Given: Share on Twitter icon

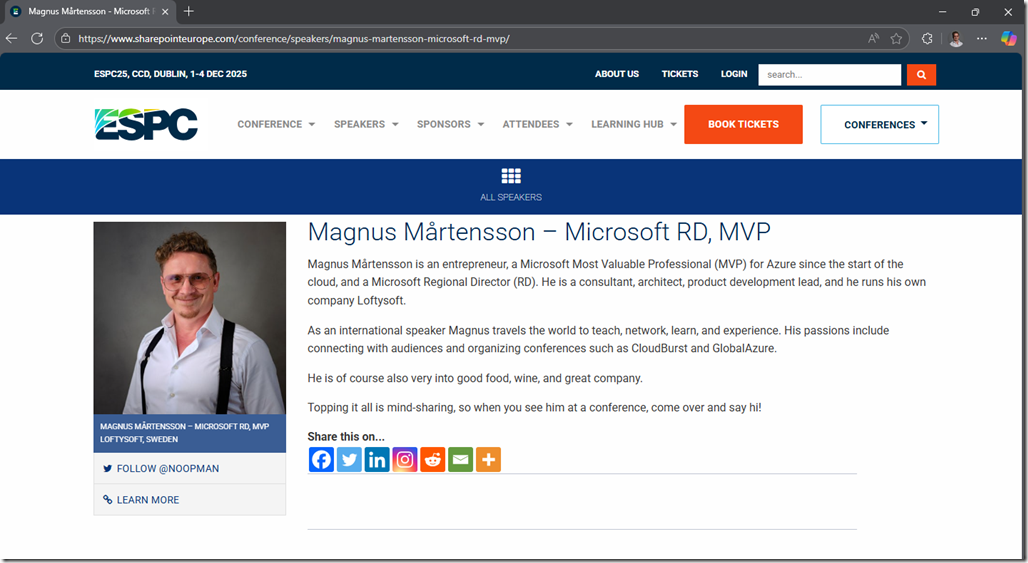Looking at the screenshot, I should click(349, 459).
